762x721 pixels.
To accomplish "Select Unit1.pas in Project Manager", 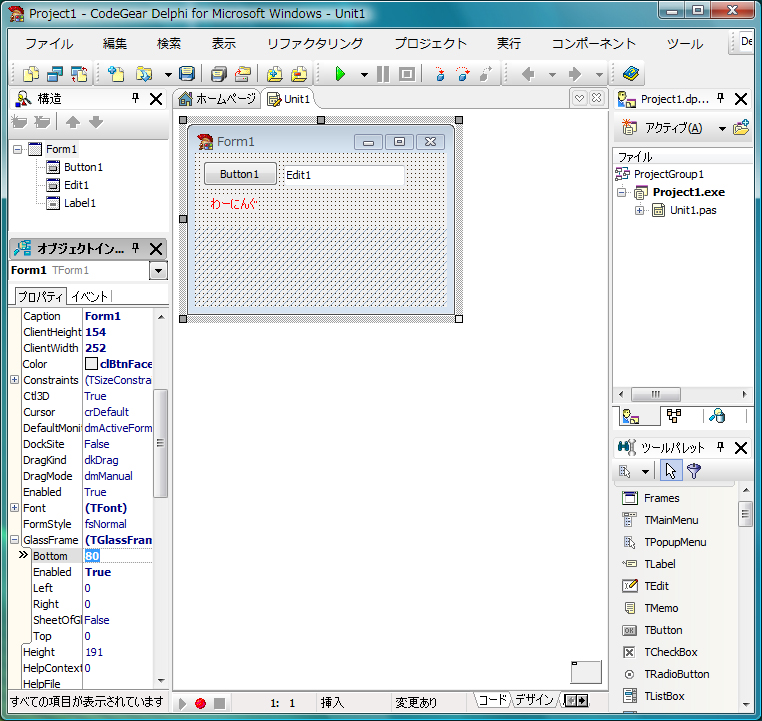I will point(693,210).
